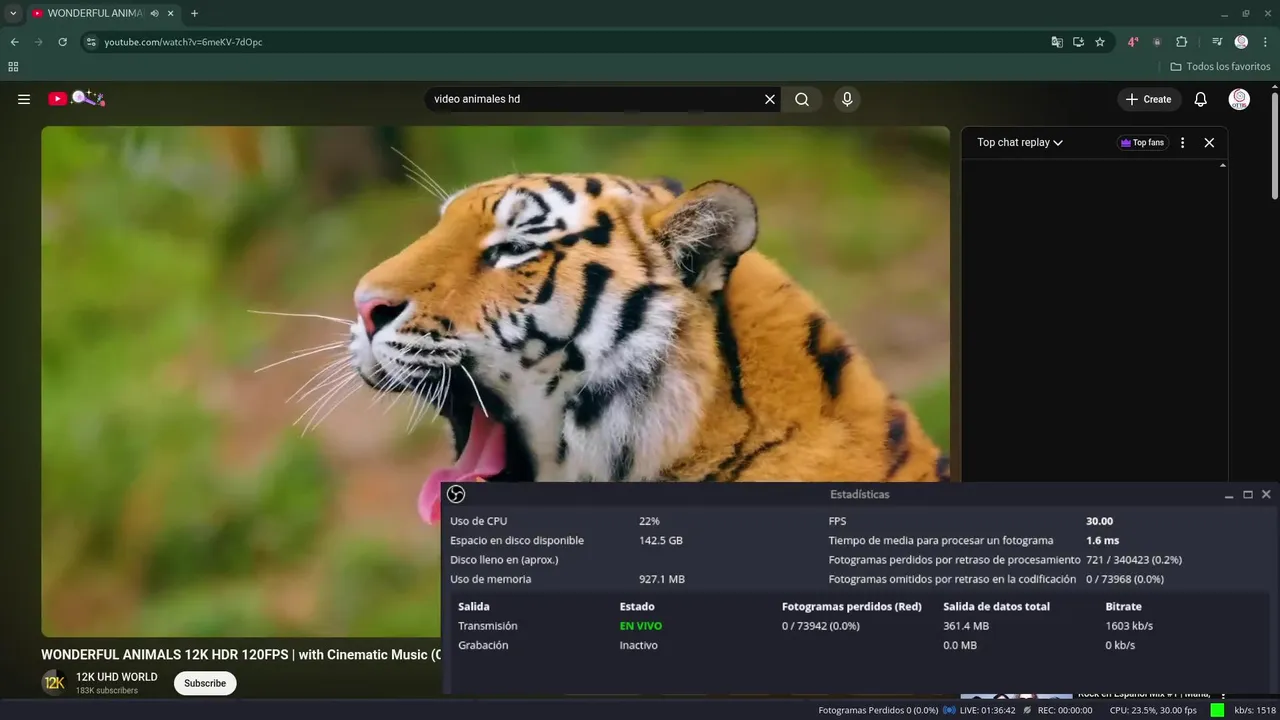The height and width of the screenshot is (720, 1280).
Task: Click the Estado column header
Action: (x=637, y=606)
